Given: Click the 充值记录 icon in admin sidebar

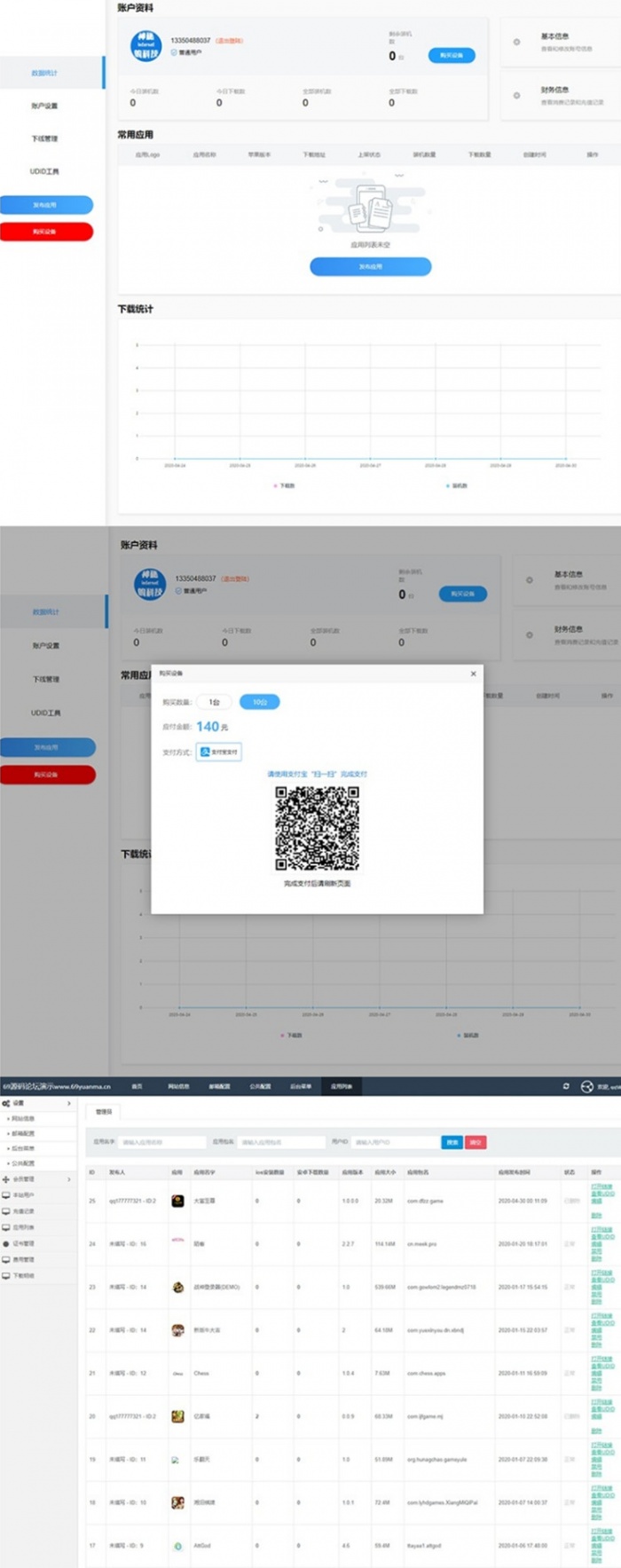Looking at the screenshot, I should [6, 1211].
